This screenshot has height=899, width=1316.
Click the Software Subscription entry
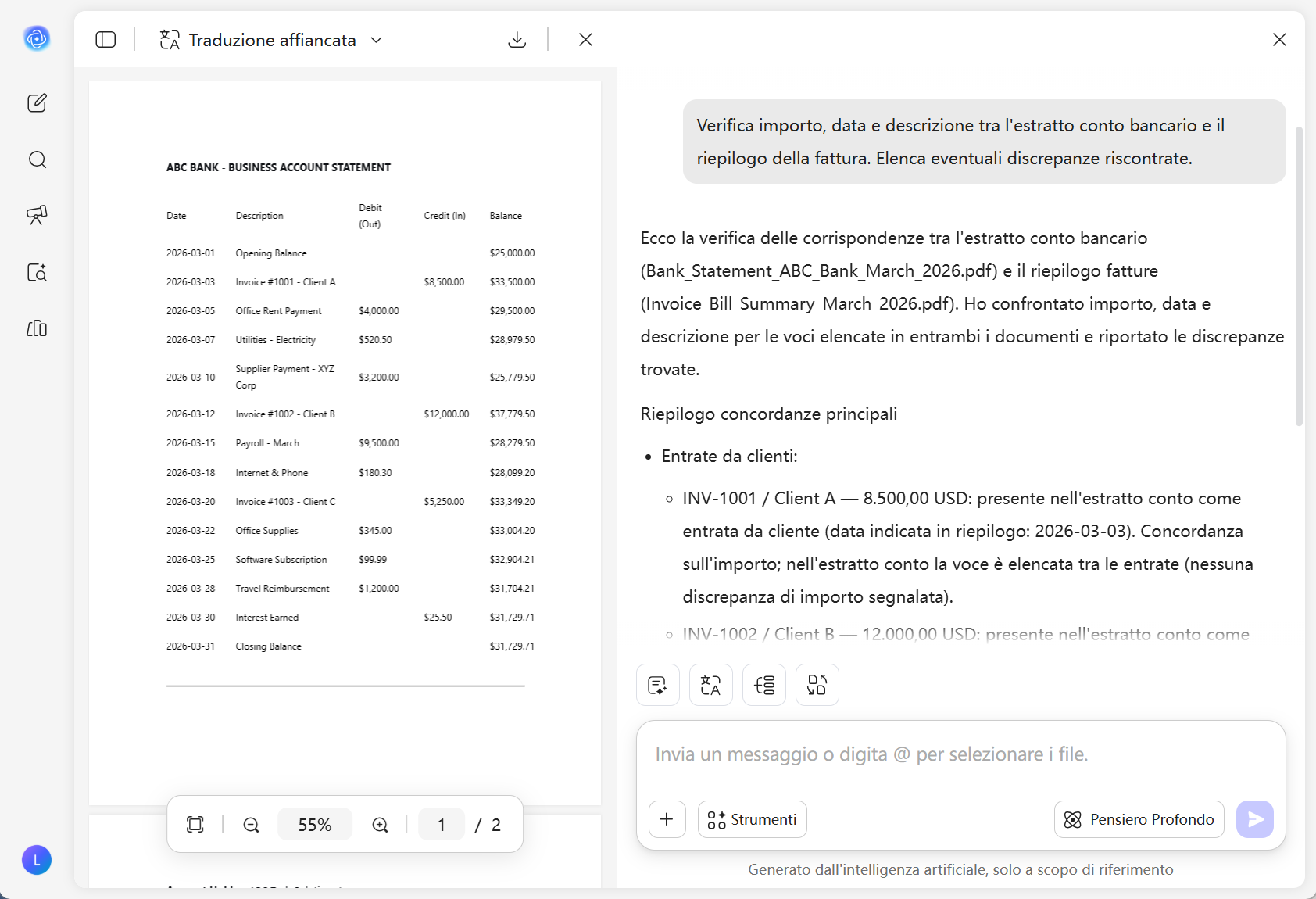point(281,560)
